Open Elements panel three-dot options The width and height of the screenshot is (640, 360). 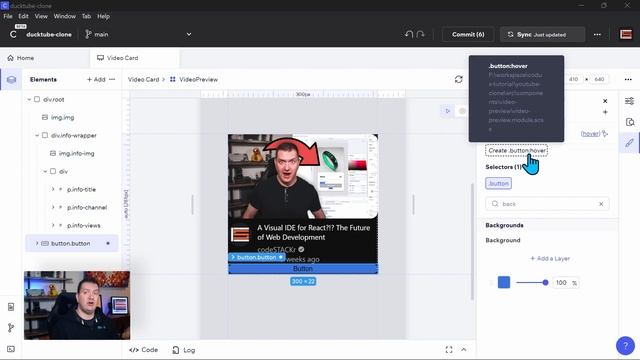tap(112, 79)
